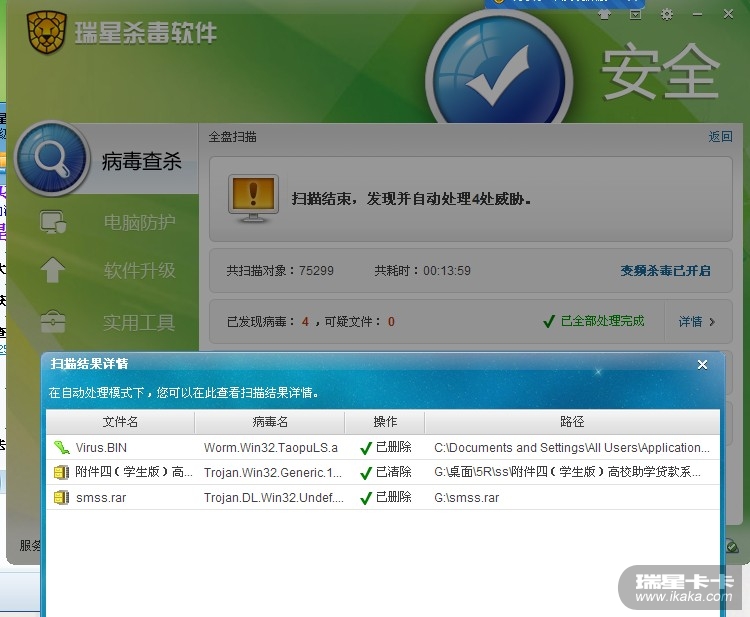This screenshot has width=750, height=617.
Task: Click the smss.rar archive icon
Action: tap(61, 497)
